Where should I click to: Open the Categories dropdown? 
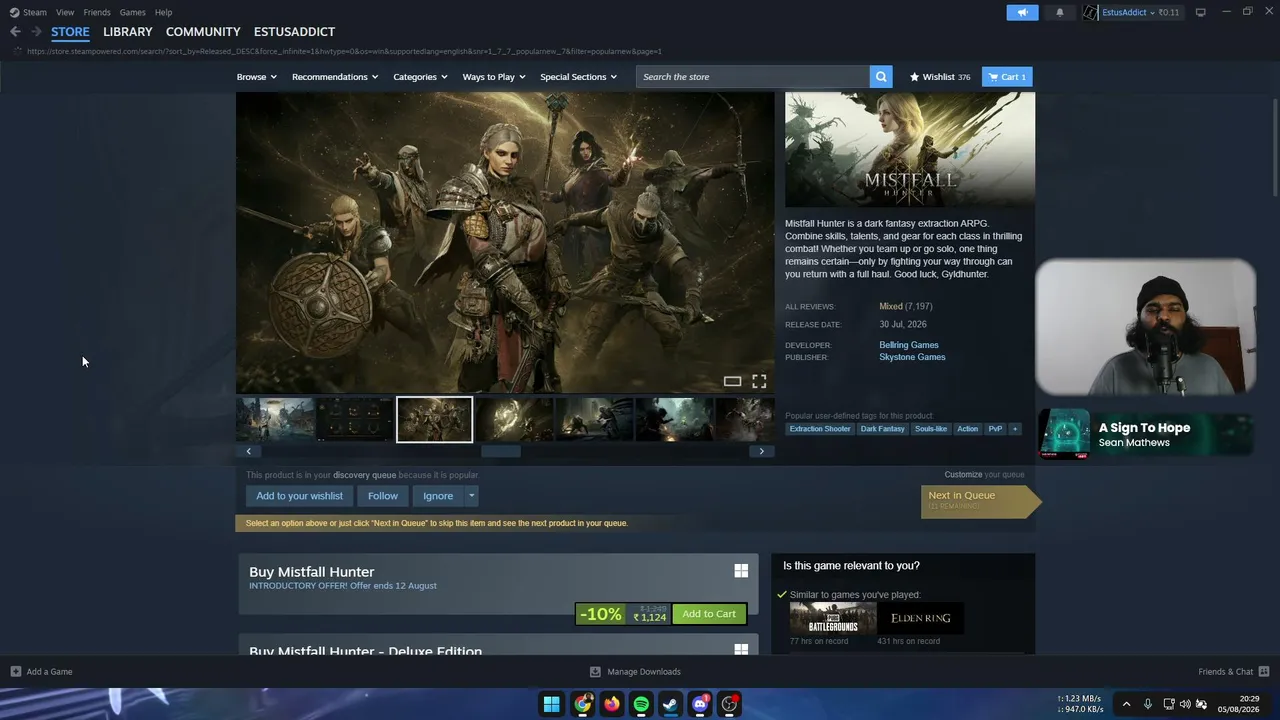[420, 77]
